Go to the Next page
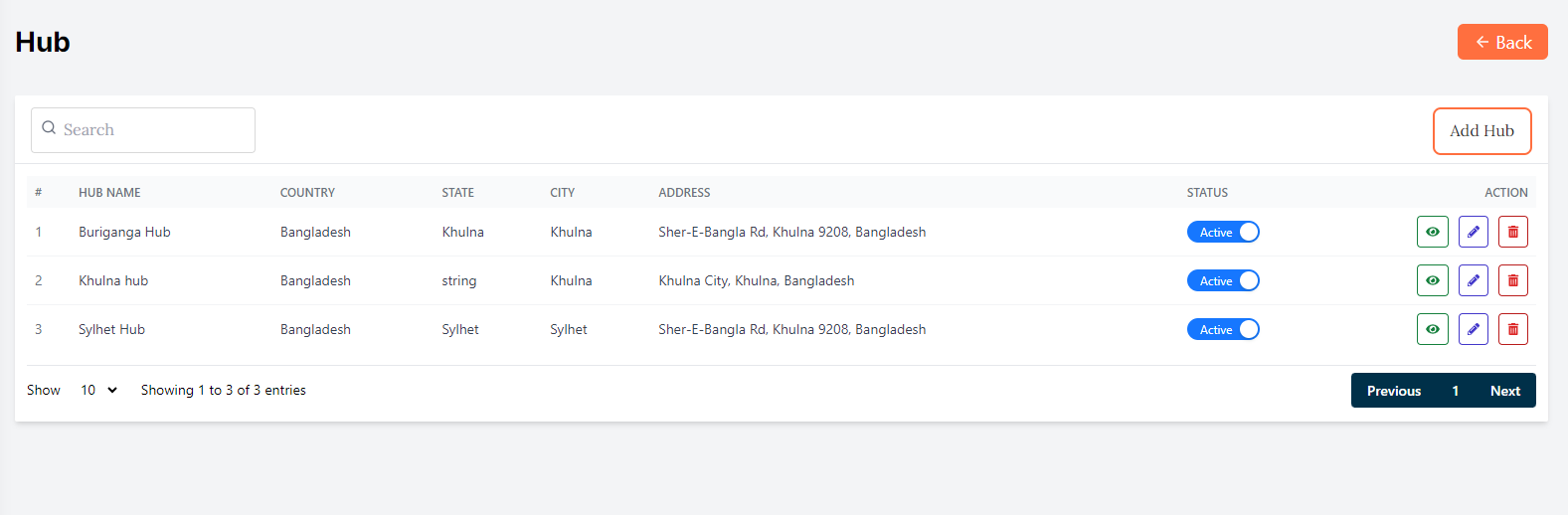Screen dimensions: 1568x515 point(1504,391)
